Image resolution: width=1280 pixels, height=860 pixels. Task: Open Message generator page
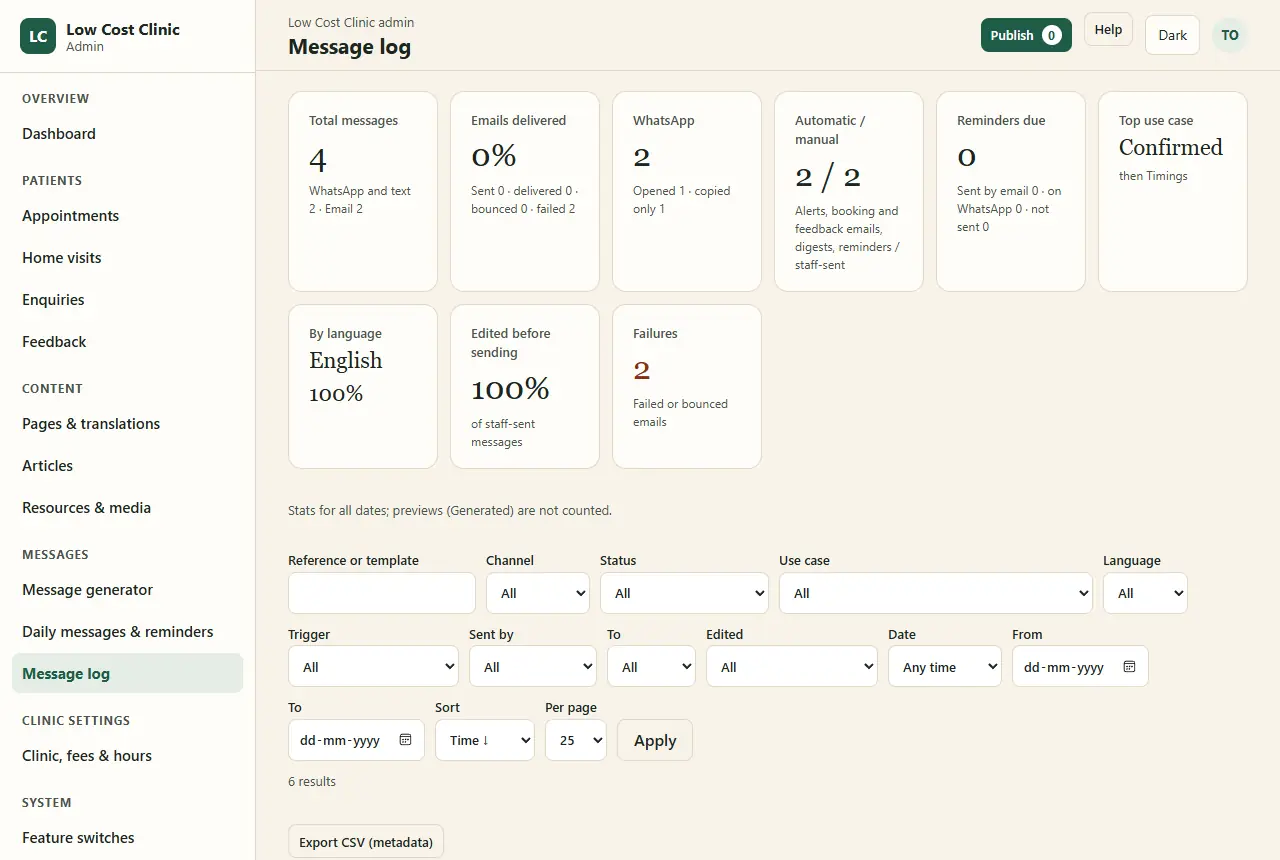127,590
